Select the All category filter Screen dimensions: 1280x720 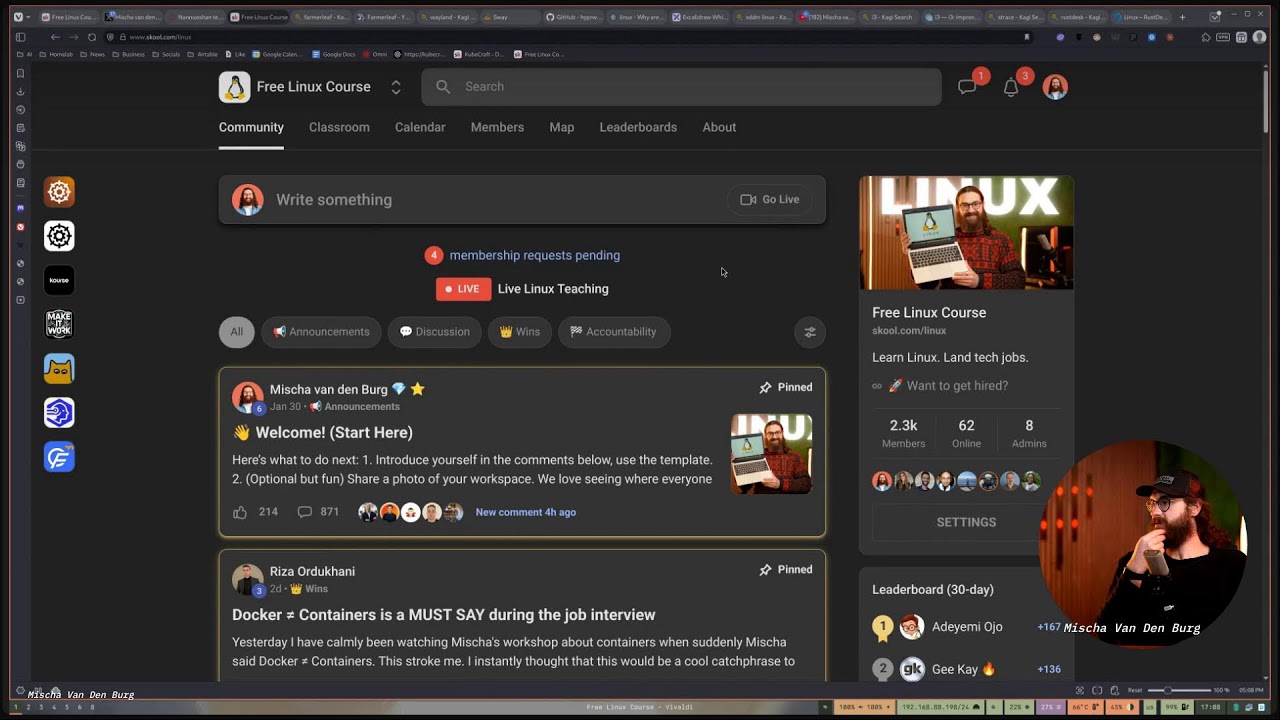237,332
